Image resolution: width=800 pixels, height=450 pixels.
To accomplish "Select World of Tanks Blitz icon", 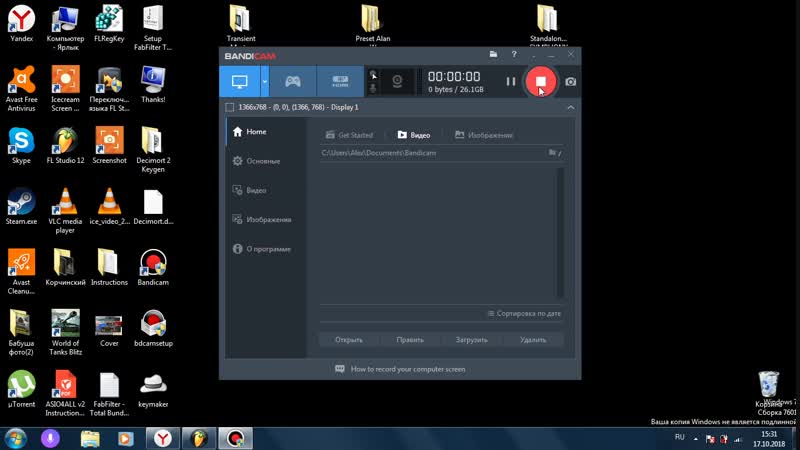I will (65, 333).
